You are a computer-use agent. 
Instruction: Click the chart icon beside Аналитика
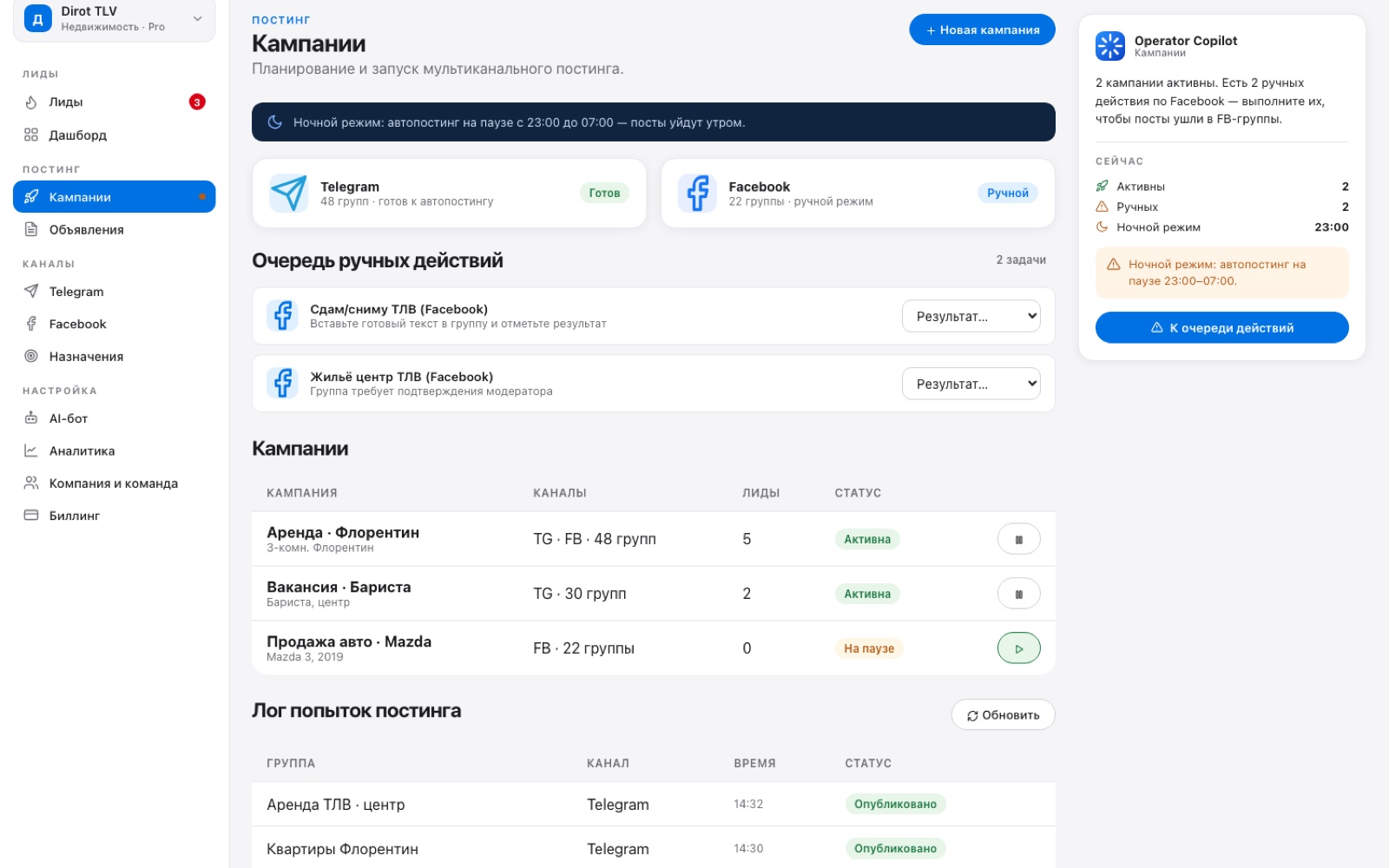31,450
